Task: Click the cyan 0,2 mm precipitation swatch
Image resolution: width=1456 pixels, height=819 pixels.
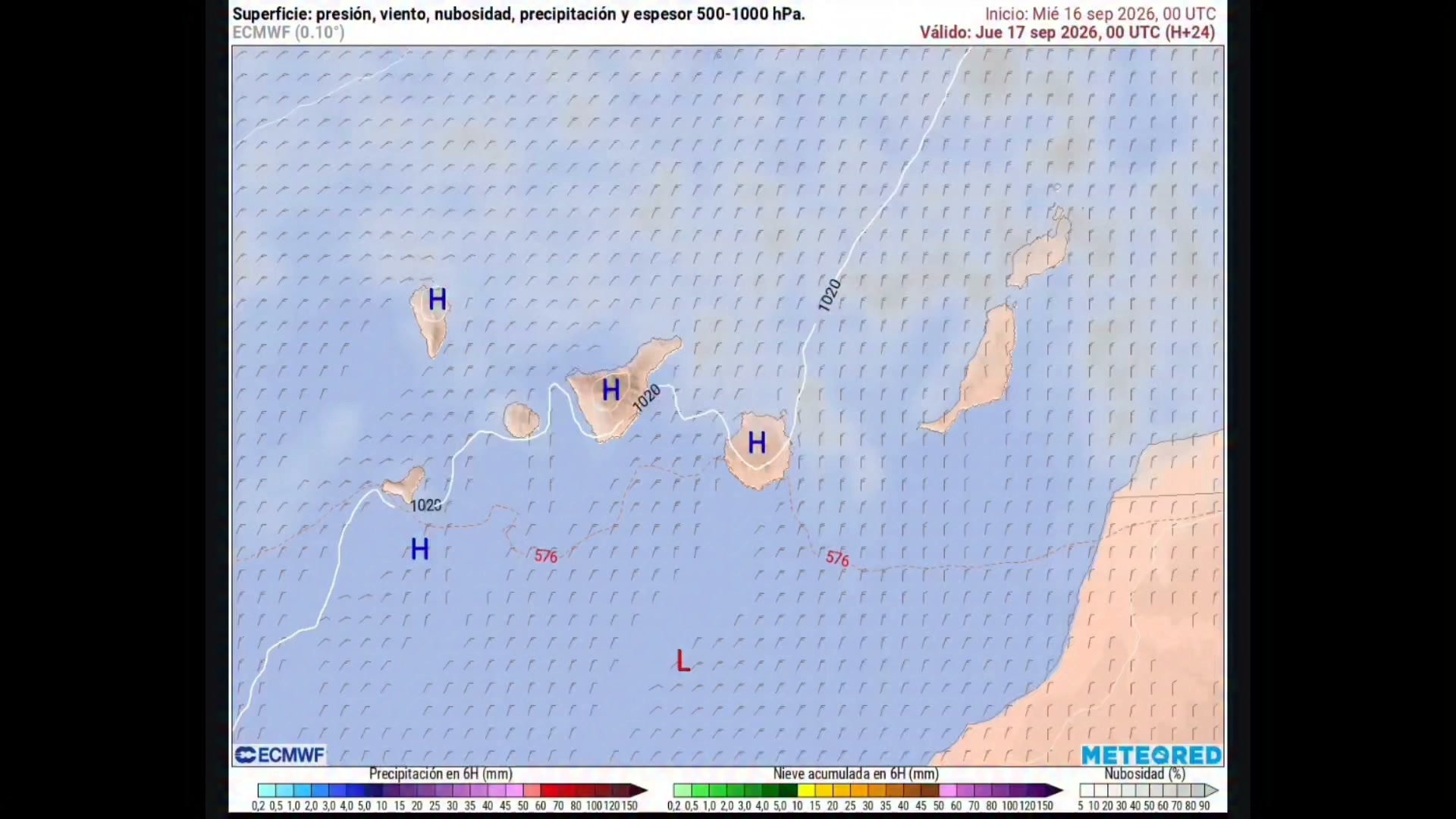Action: tap(266, 790)
